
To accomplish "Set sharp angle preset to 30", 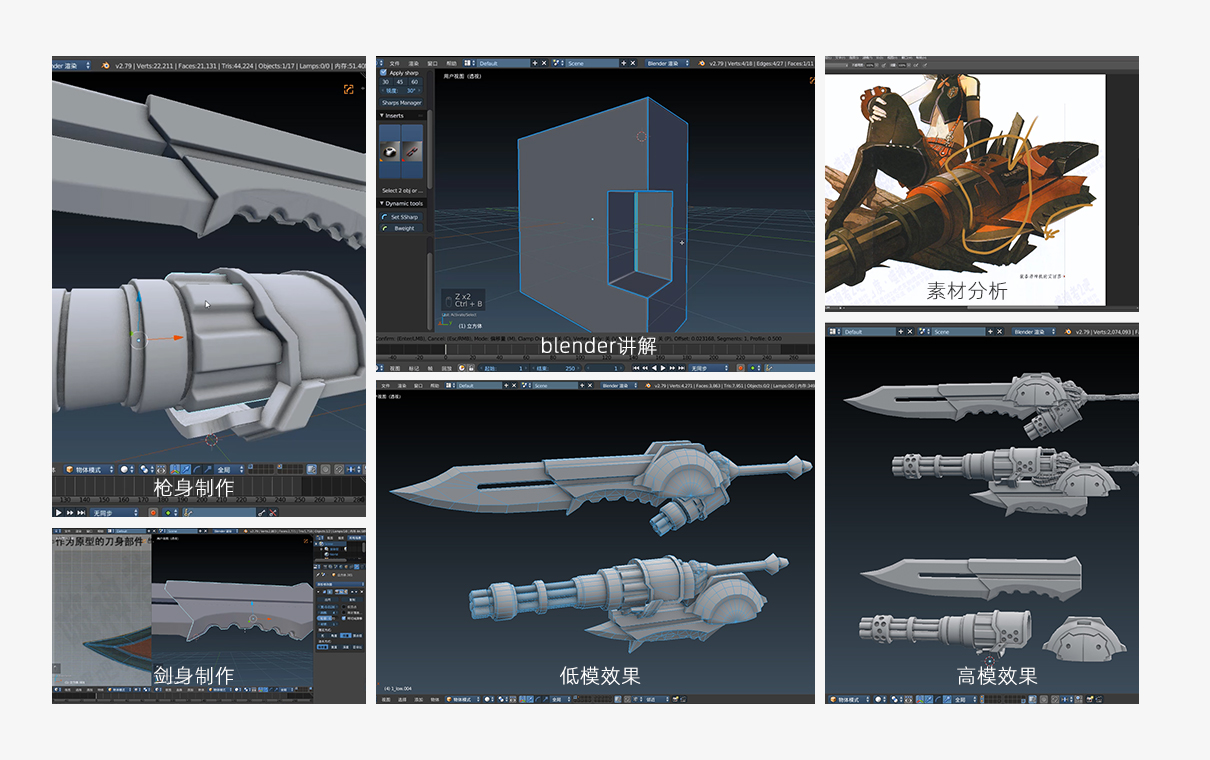I will click(x=386, y=81).
